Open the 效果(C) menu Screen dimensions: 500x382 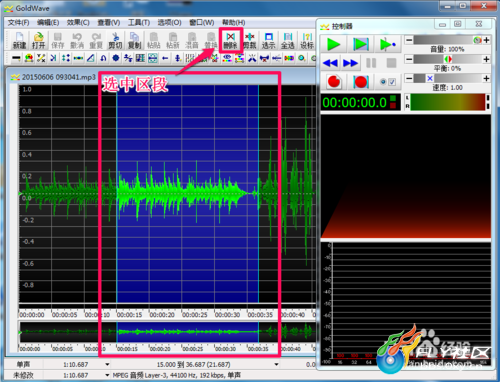tap(78, 22)
